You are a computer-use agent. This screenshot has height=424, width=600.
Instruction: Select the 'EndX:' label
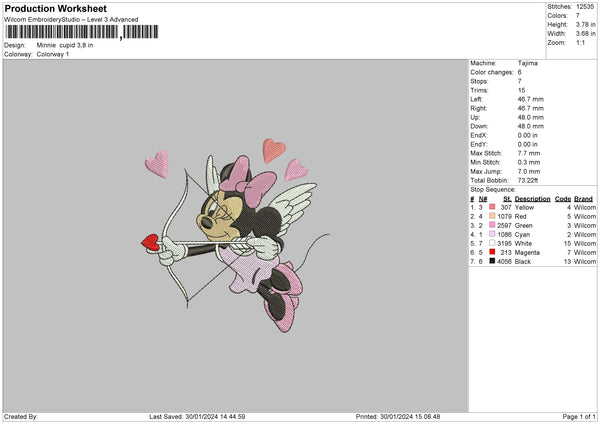[x=479, y=135]
